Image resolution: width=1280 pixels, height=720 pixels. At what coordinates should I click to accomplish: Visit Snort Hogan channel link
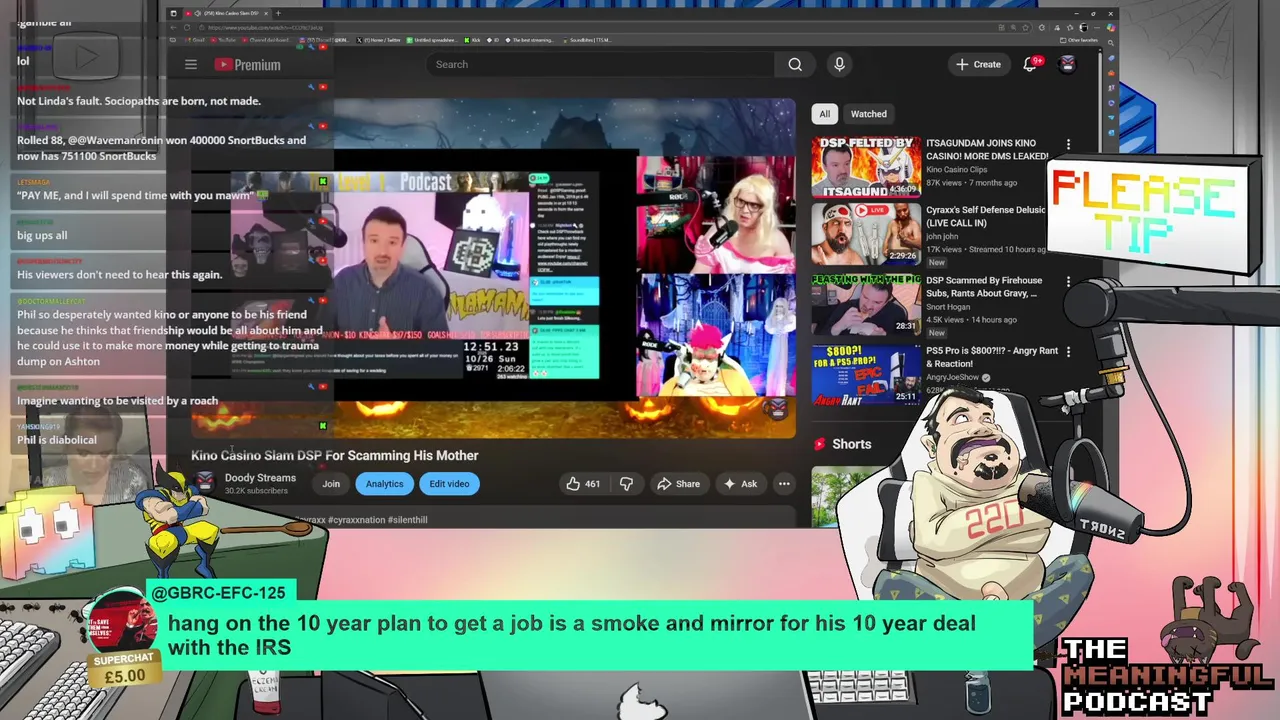948,307
